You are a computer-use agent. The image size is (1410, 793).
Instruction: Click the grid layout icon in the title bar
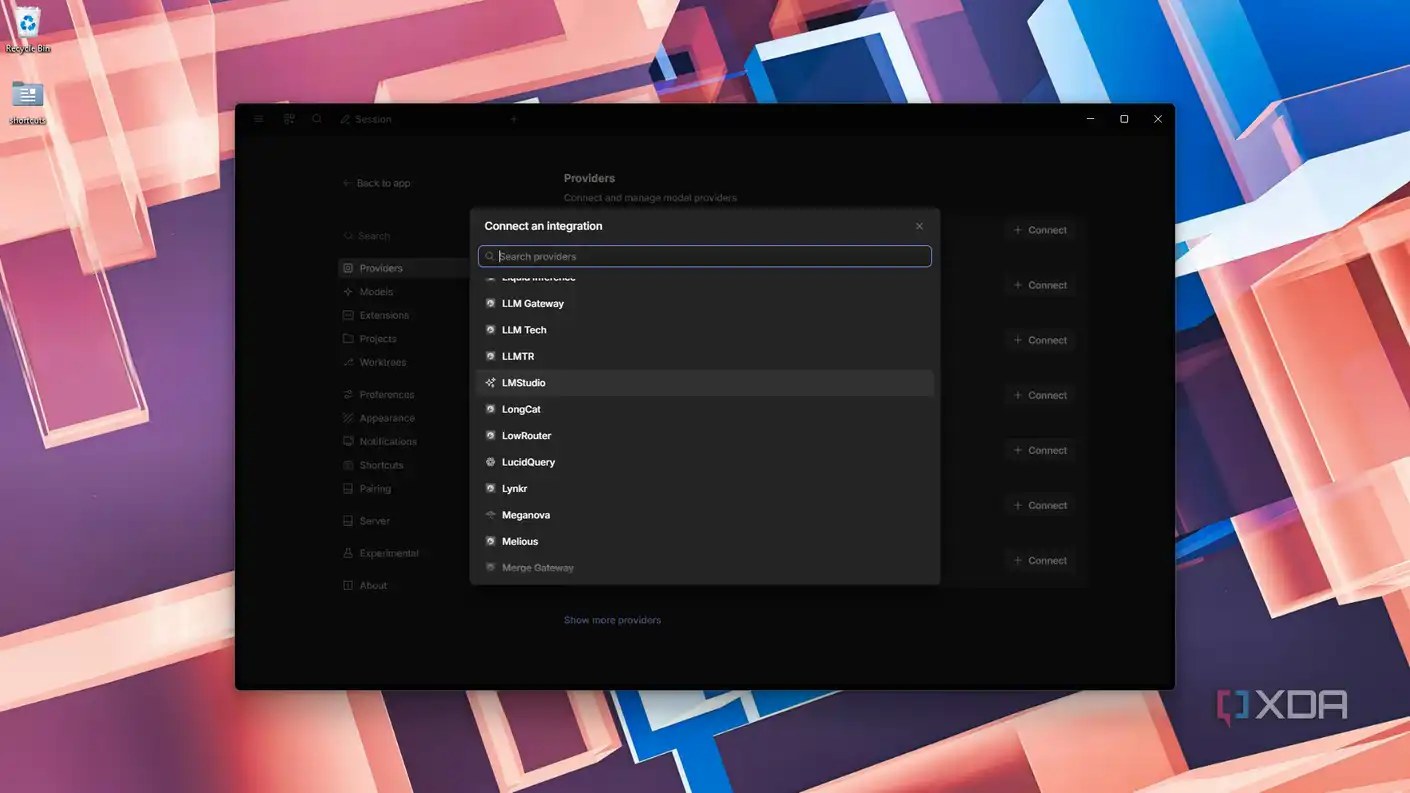click(x=289, y=119)
